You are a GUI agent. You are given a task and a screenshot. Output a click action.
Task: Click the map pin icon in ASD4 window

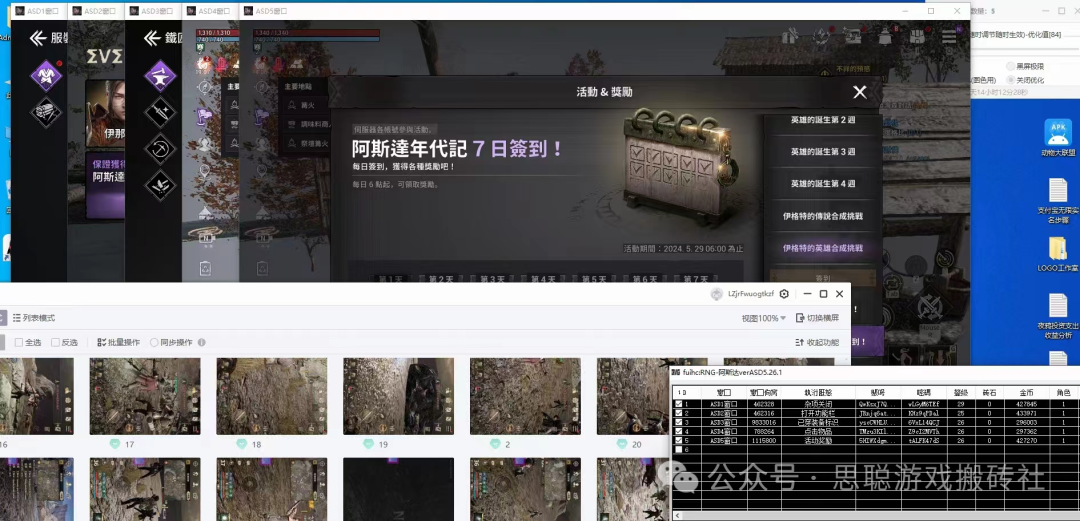(205, 171)
